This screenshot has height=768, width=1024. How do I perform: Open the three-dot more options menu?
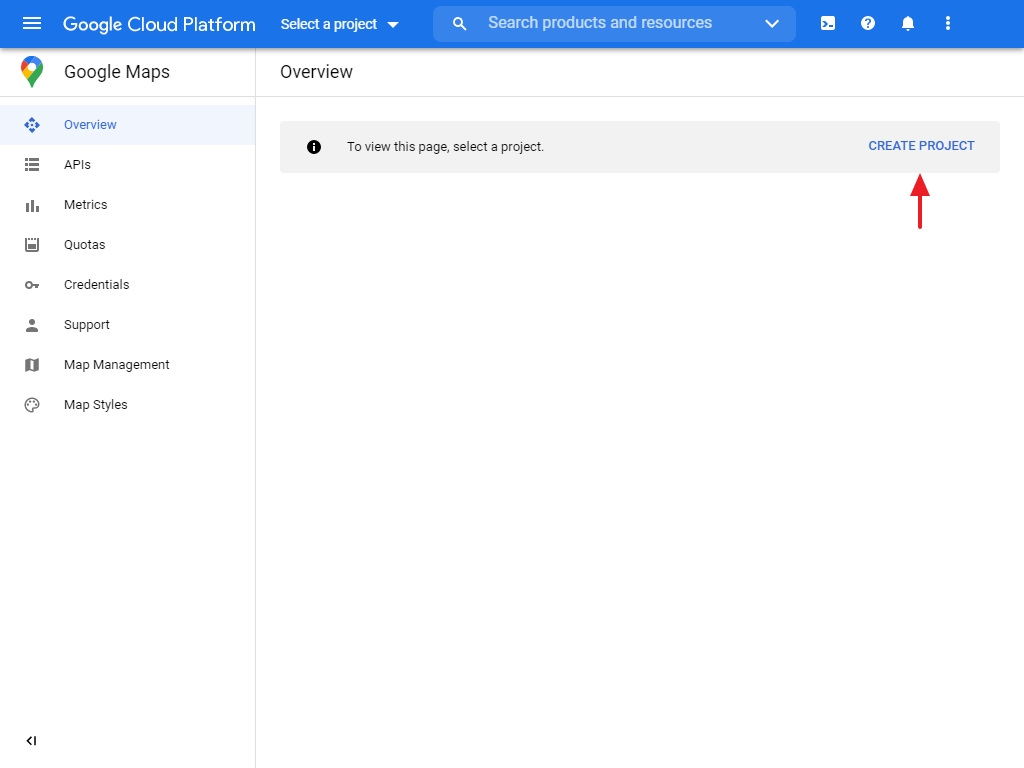pos(948,24)
